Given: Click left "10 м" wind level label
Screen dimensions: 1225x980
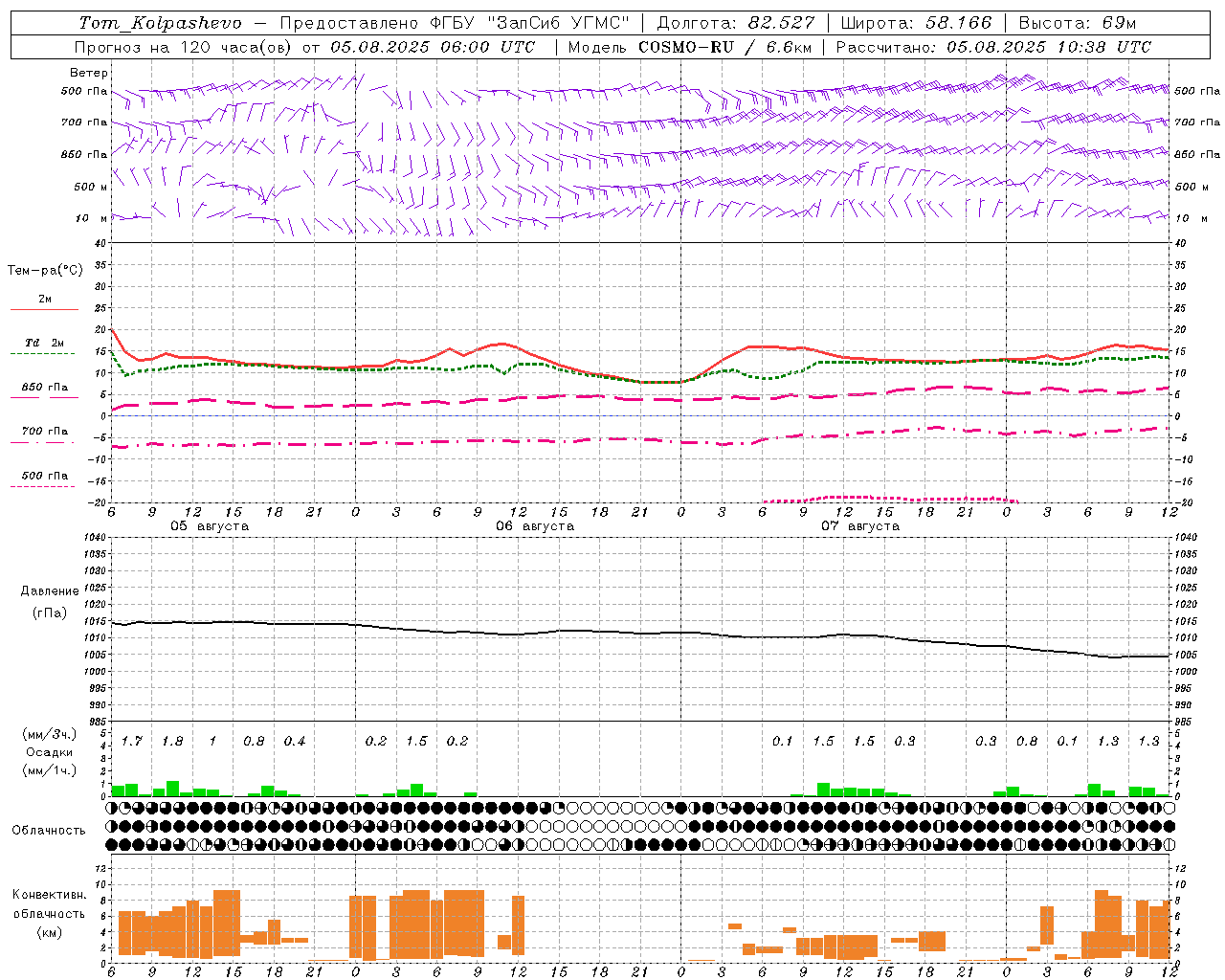Looking at the screenshot, I should 91,218.
